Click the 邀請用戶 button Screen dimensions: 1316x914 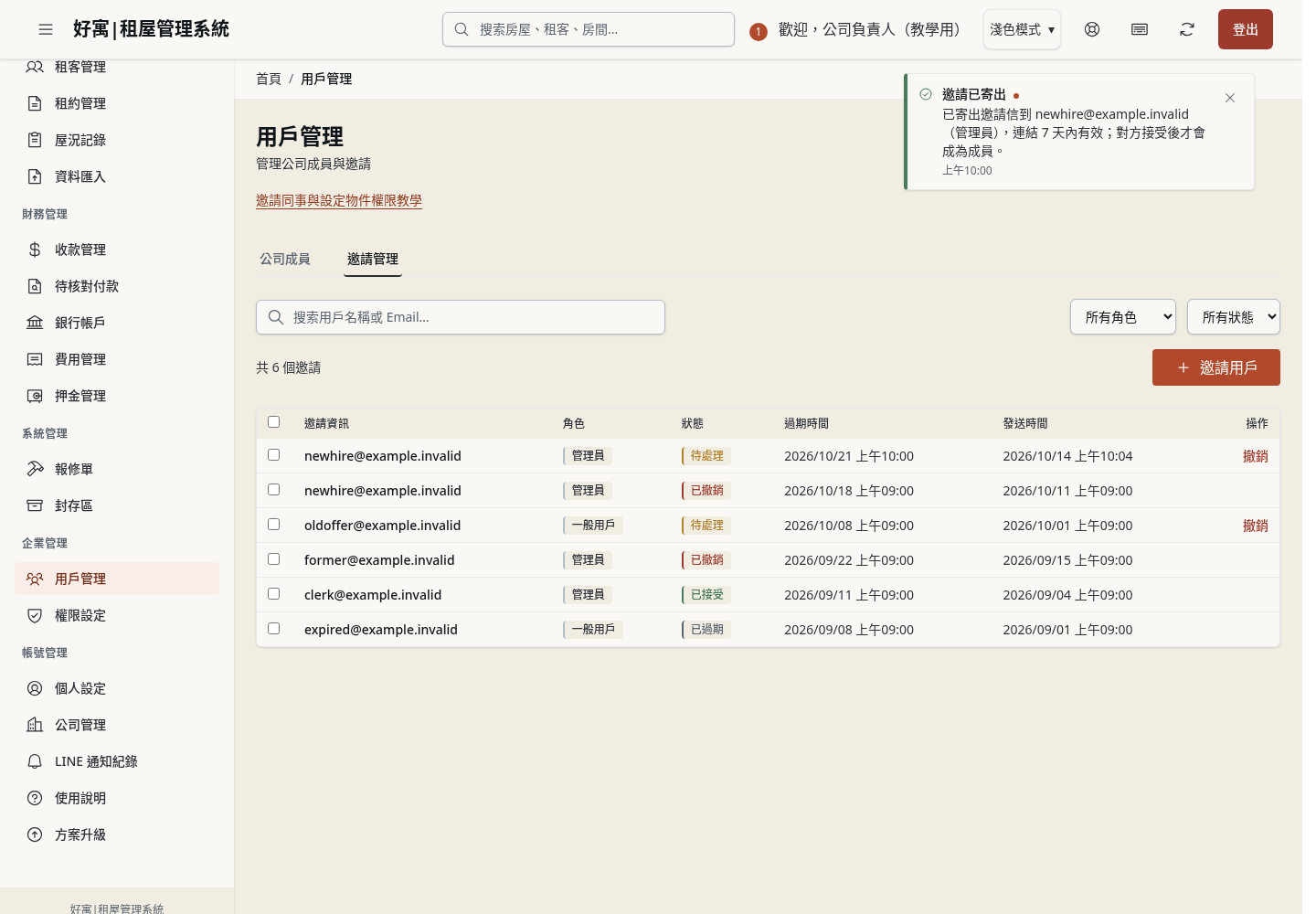click(x=1216, y=367)
